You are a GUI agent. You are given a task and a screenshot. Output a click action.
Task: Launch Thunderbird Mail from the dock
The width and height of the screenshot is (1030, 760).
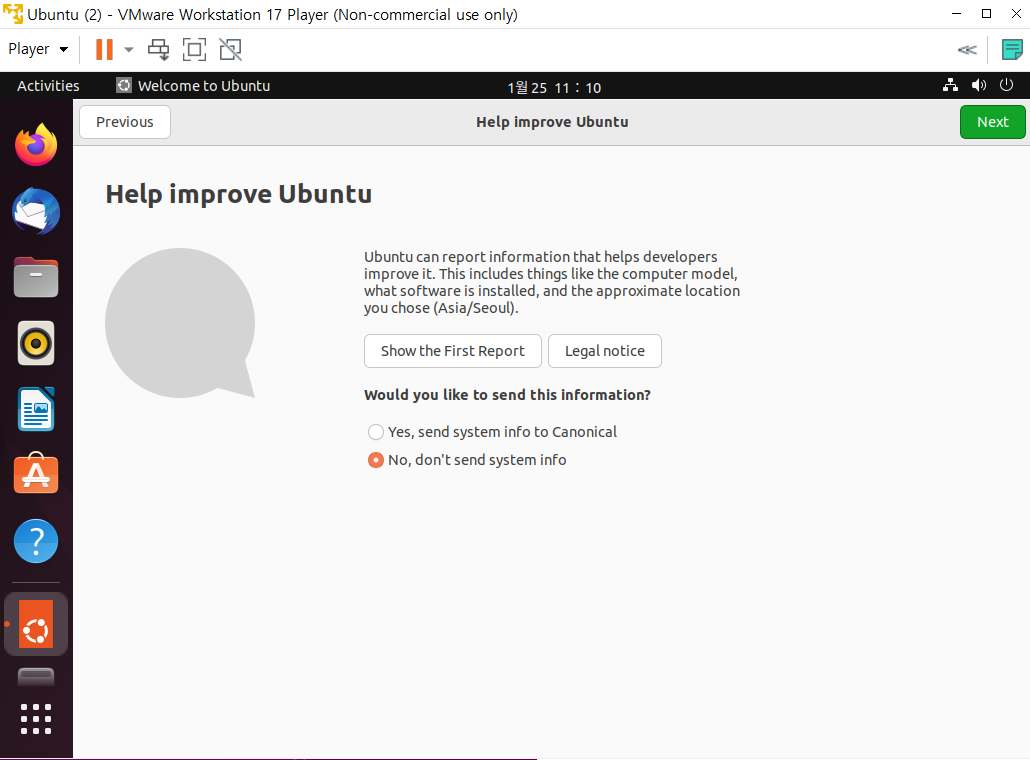tap(36, 212)
